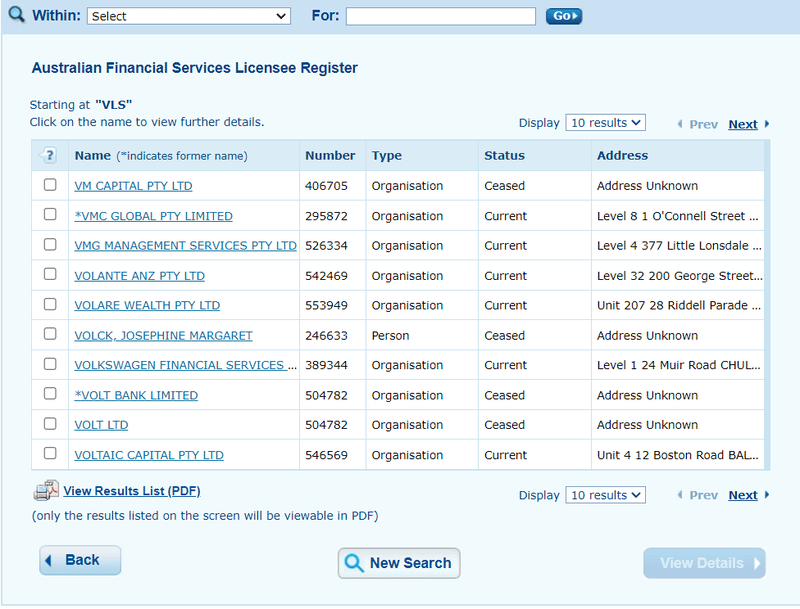Click licence number 546569
This screenshot has height=609, width=800.
(326, 455)
